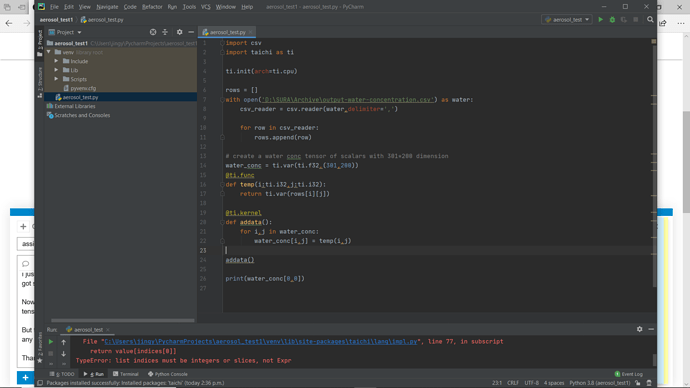
Task: Hide the Run tool window
Action: tap(651, 329)
